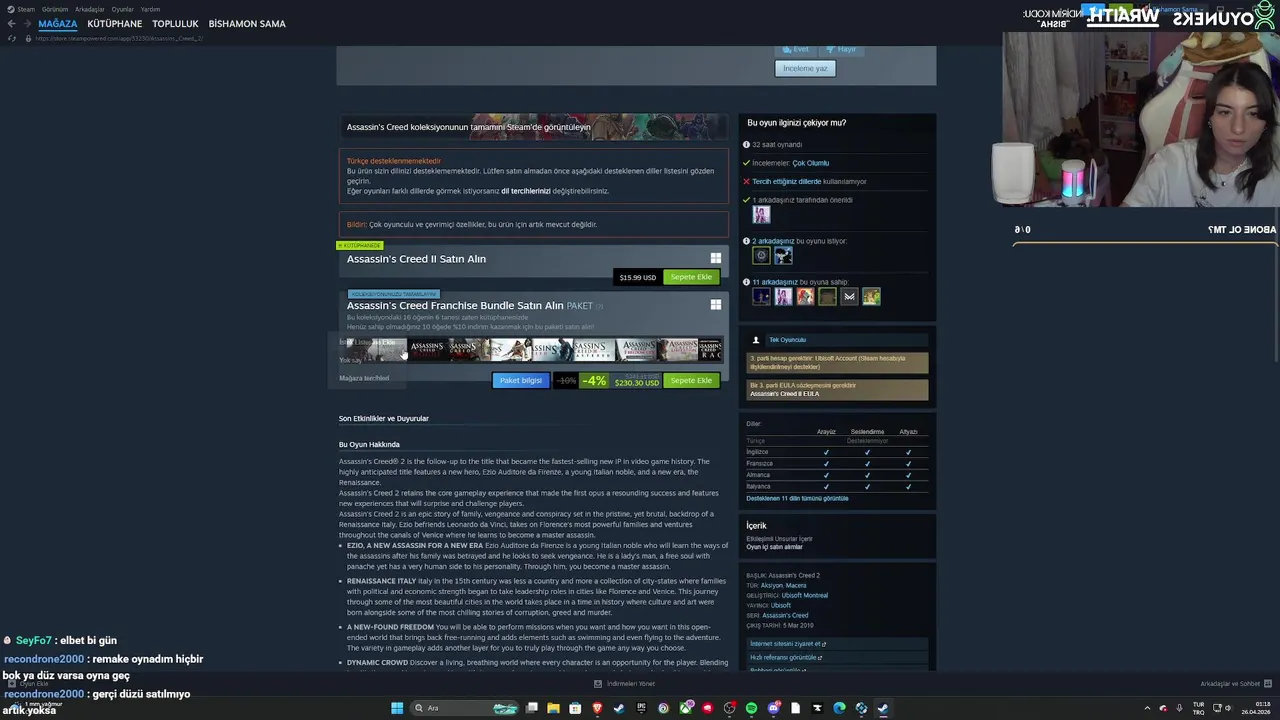Open the Yardım menu
This screenshot has height=720, width=1280.
150,9
